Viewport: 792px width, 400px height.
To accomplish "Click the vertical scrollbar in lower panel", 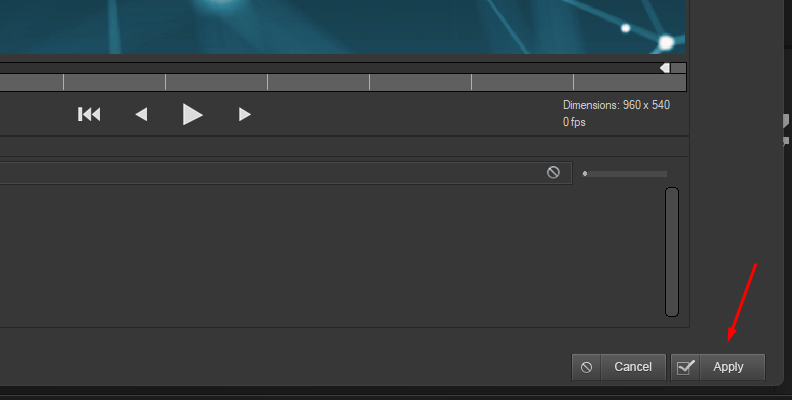I will click(672, 252).
